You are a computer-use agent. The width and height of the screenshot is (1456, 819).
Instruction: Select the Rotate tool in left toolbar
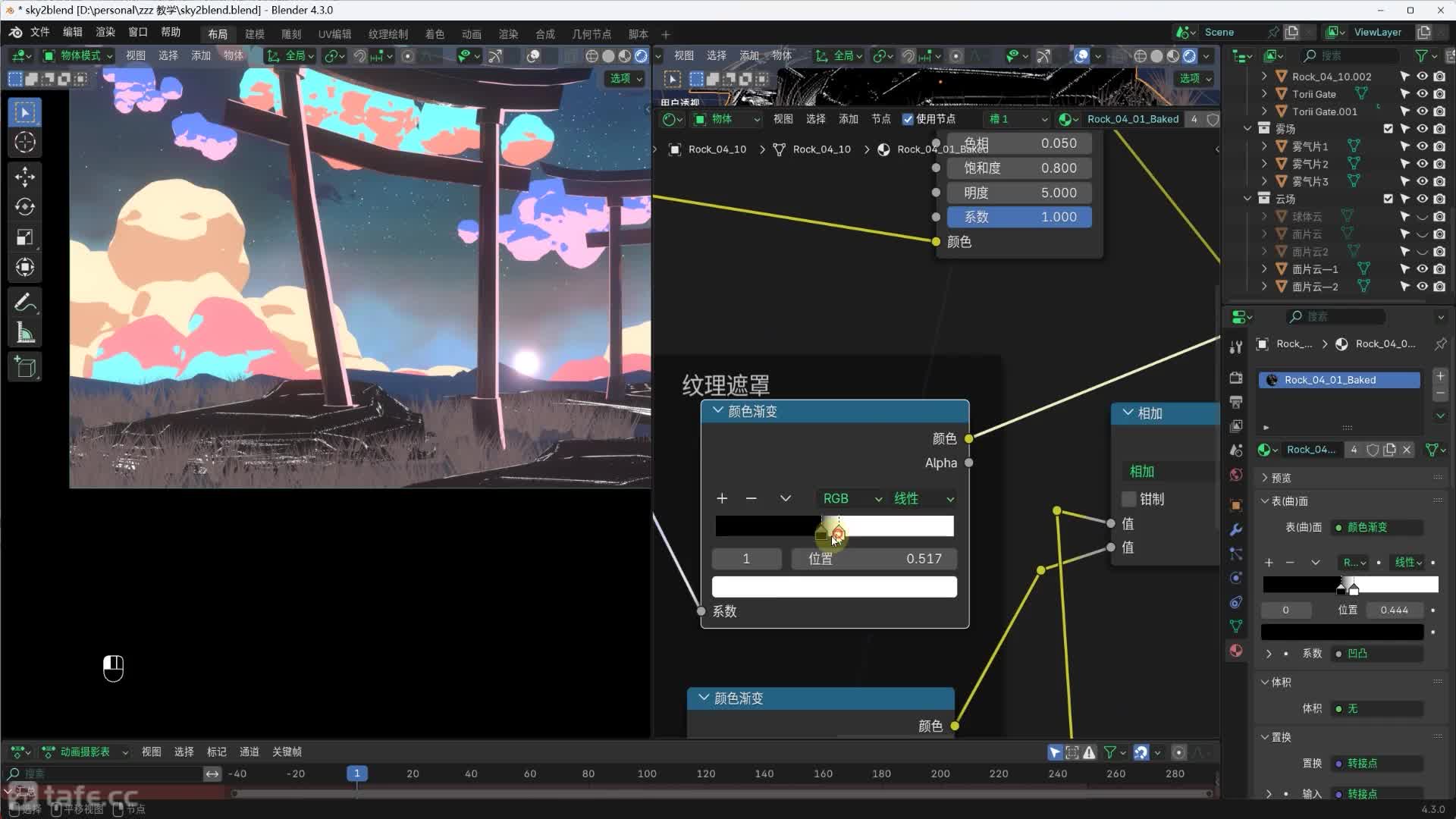point(25,207)
